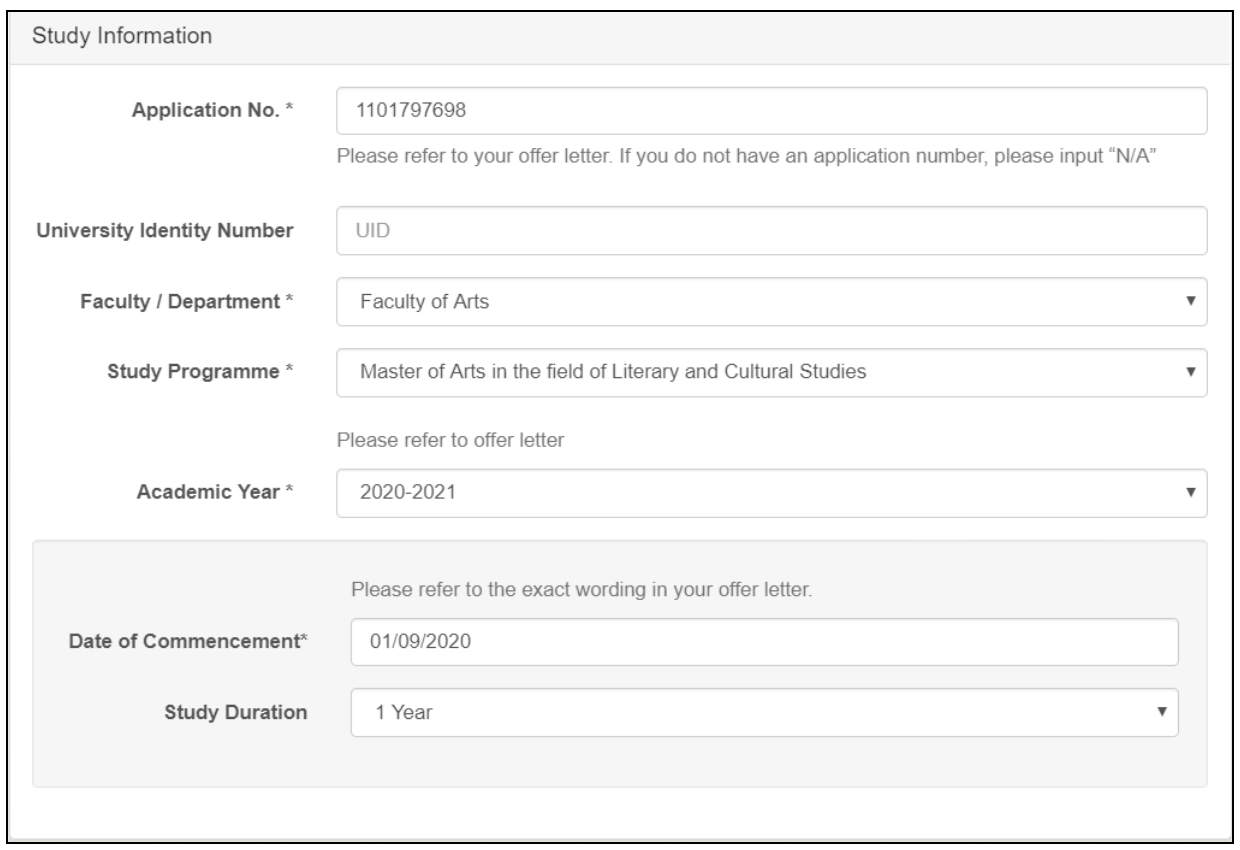1240x850 pixels.
Task: Focus the University Identity Number UID field
Action: [770, 231]
